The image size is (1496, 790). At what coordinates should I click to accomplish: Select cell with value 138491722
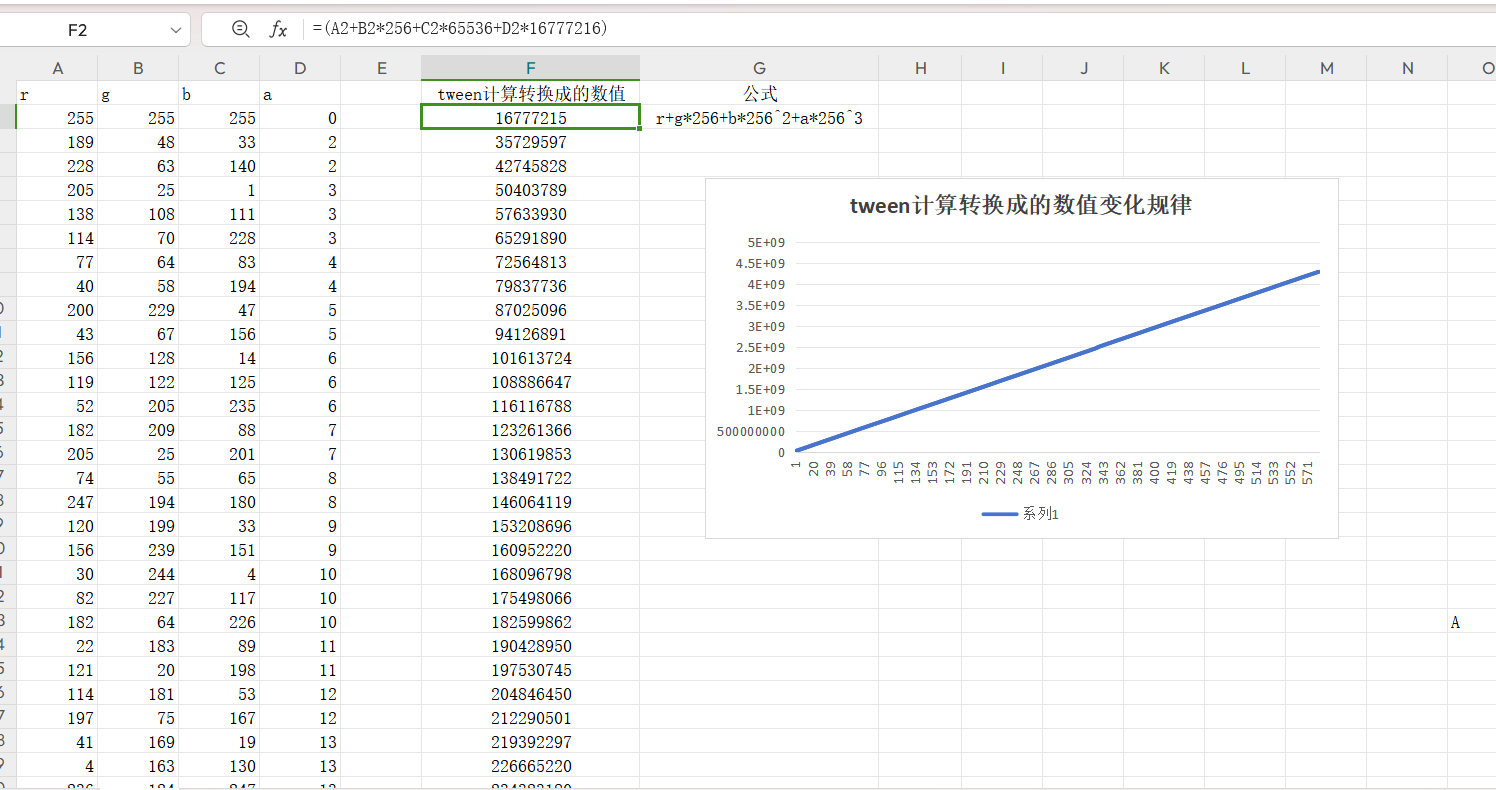[531, 478]
